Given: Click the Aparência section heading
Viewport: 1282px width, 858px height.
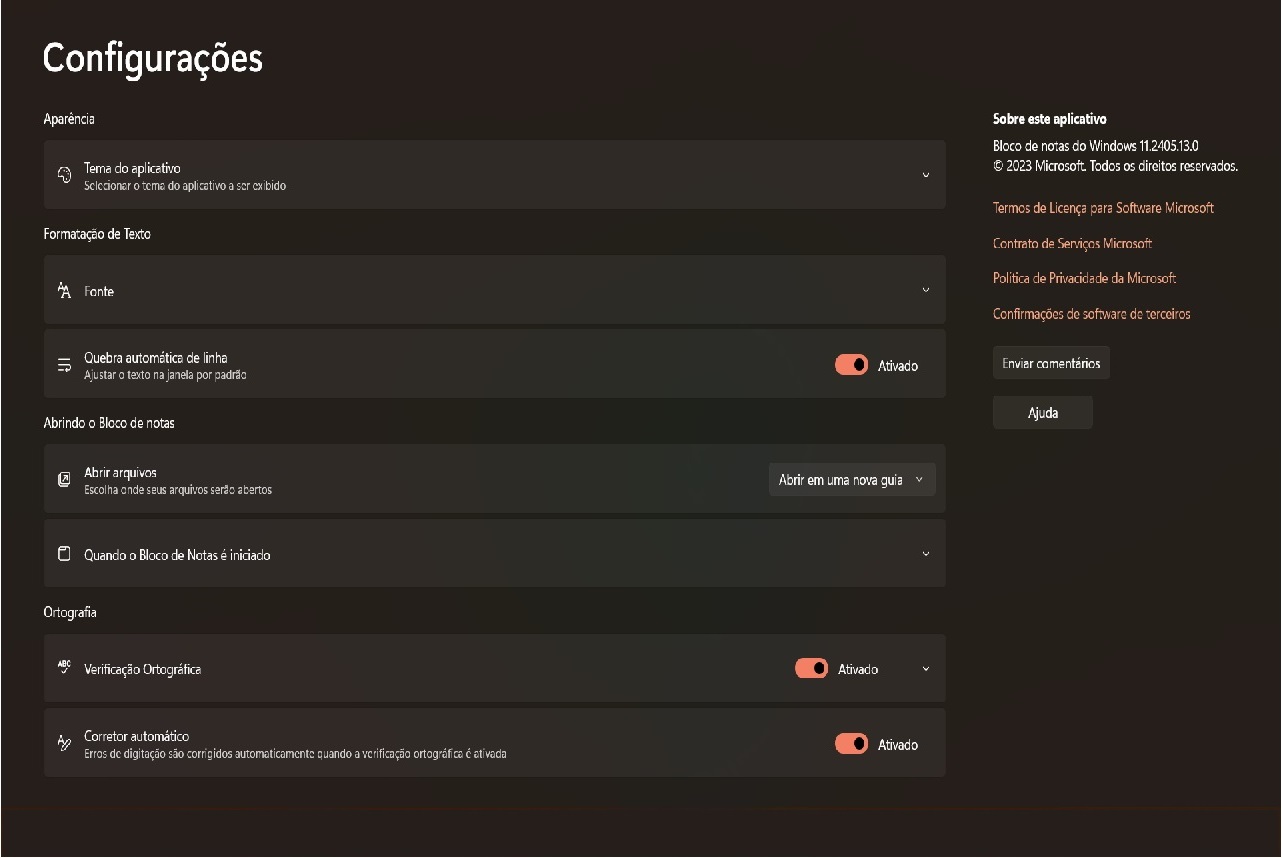Looking at the screenshot, I should click(x=69, y=119).
